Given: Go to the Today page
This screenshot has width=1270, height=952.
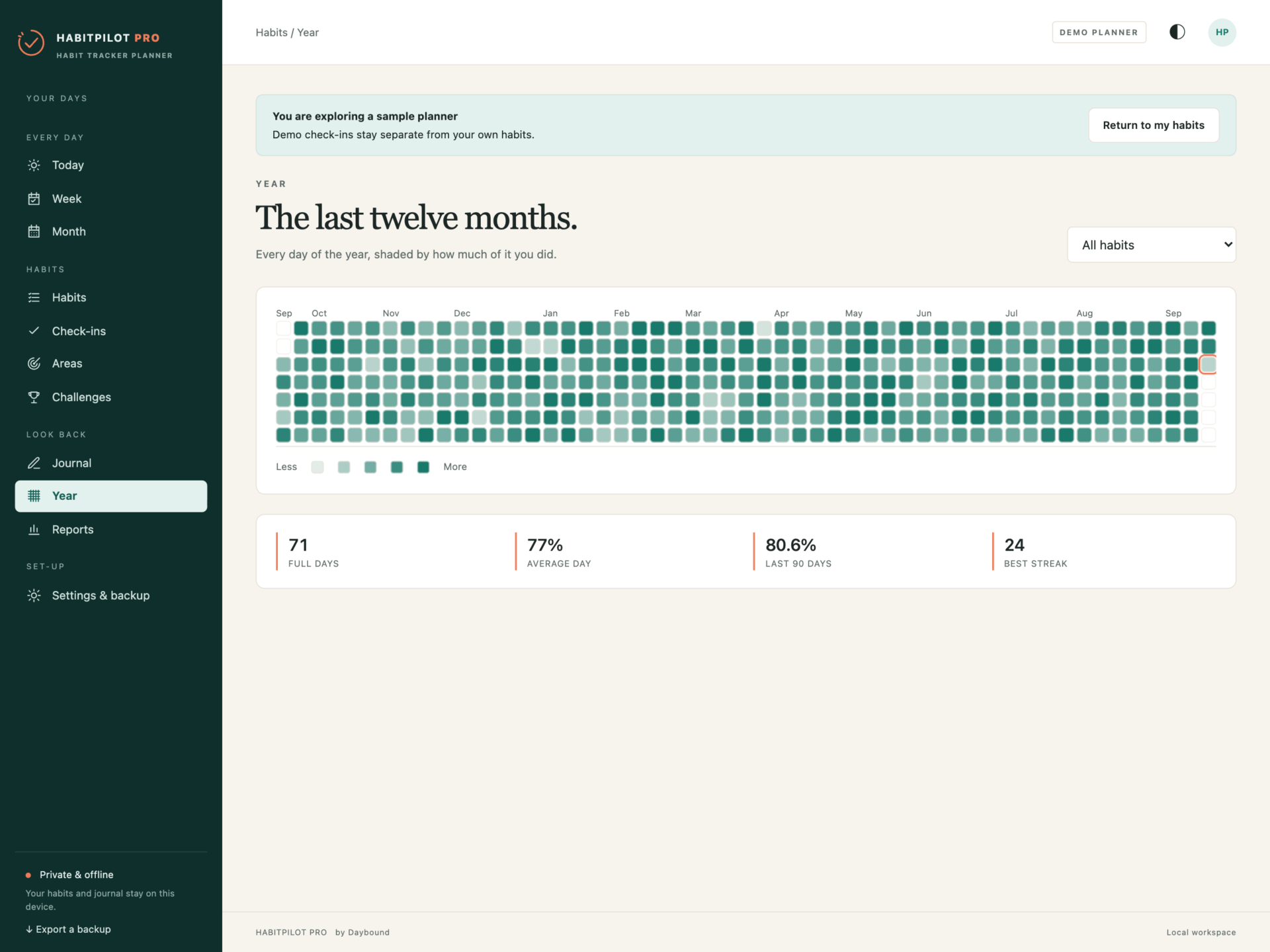Looking at the screenshot, I should point(110,165).
